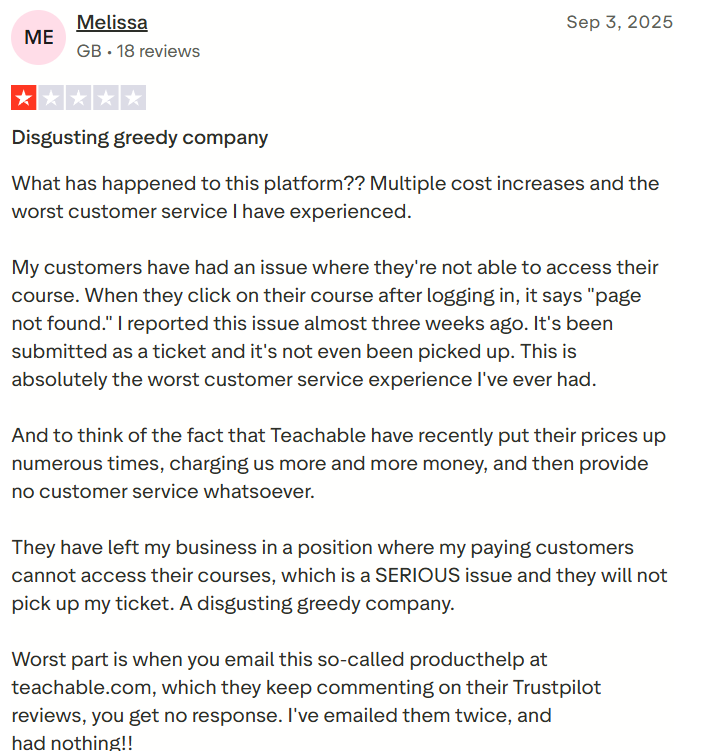Viewport: 701px width, 751px height.
Task: Click the first red rating star
Action: (x=23, y=98)
